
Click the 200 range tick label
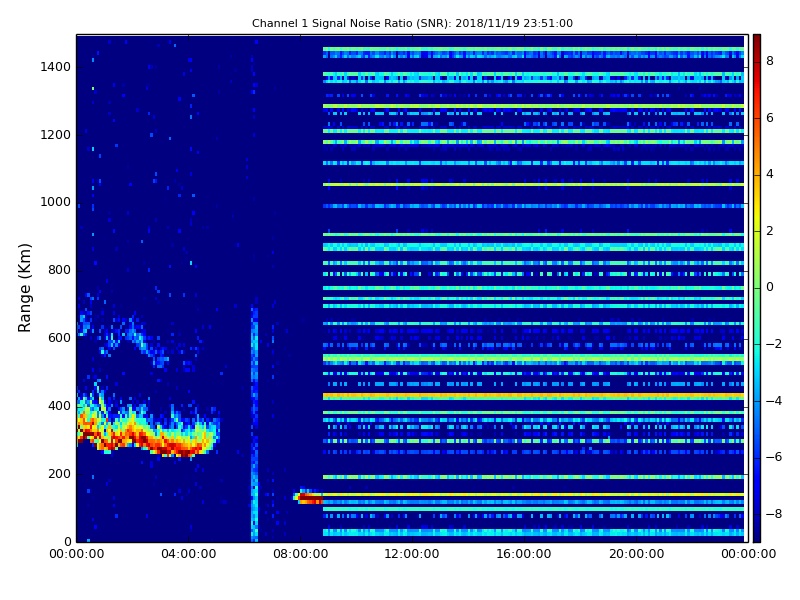[x=59, y=473]
